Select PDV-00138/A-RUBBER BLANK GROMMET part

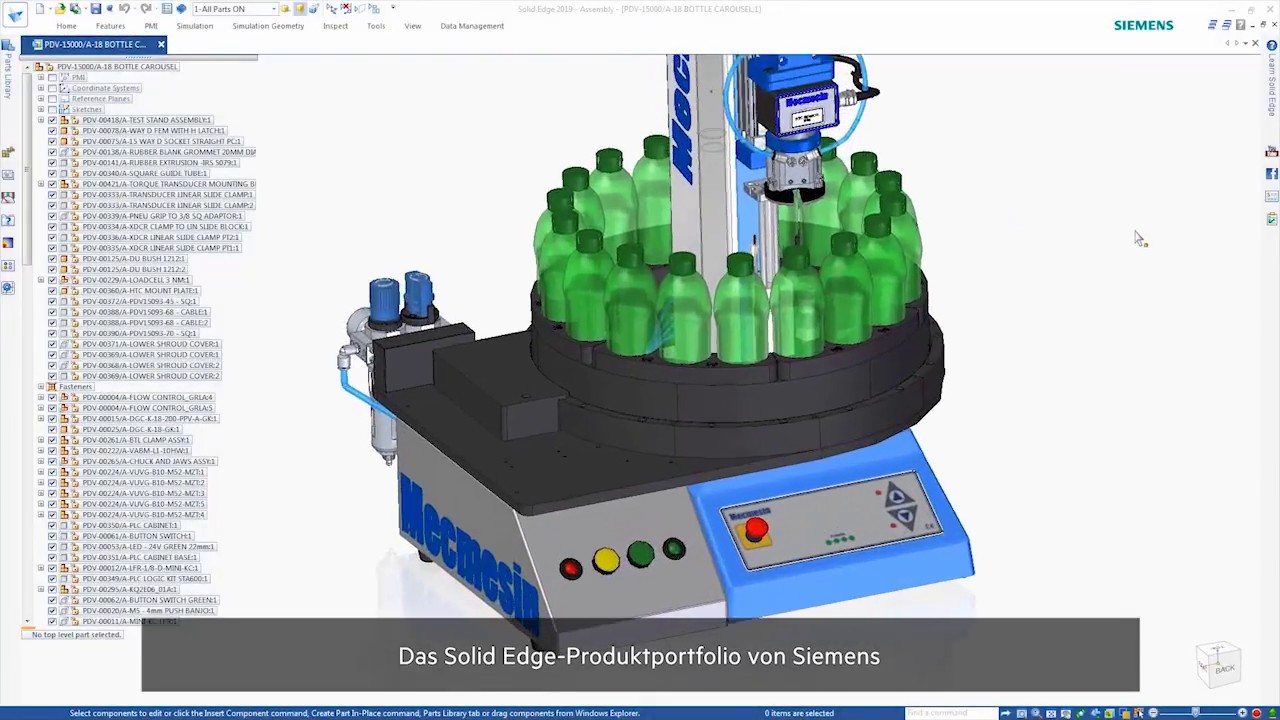click(x=168, y=152)
